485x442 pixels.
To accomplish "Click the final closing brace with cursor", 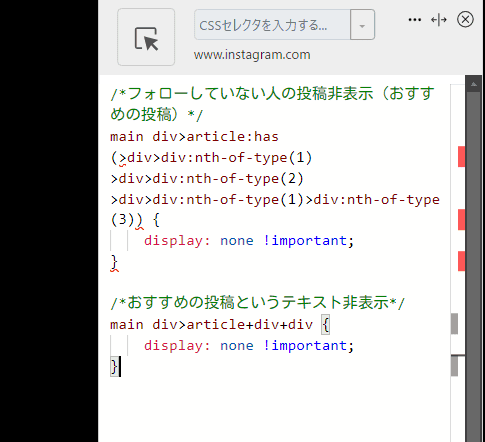I will pyautogui.click(x=114, y=367).
